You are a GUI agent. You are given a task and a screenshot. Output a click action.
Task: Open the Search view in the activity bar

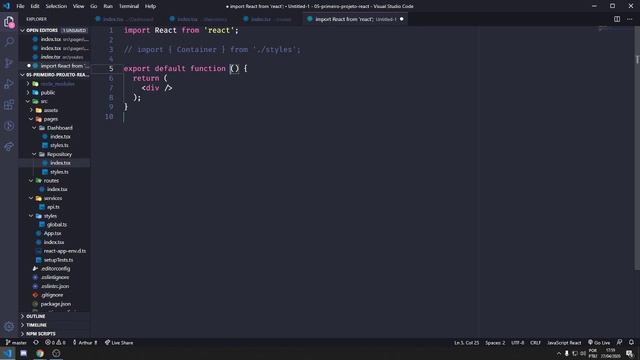(9, 42)
